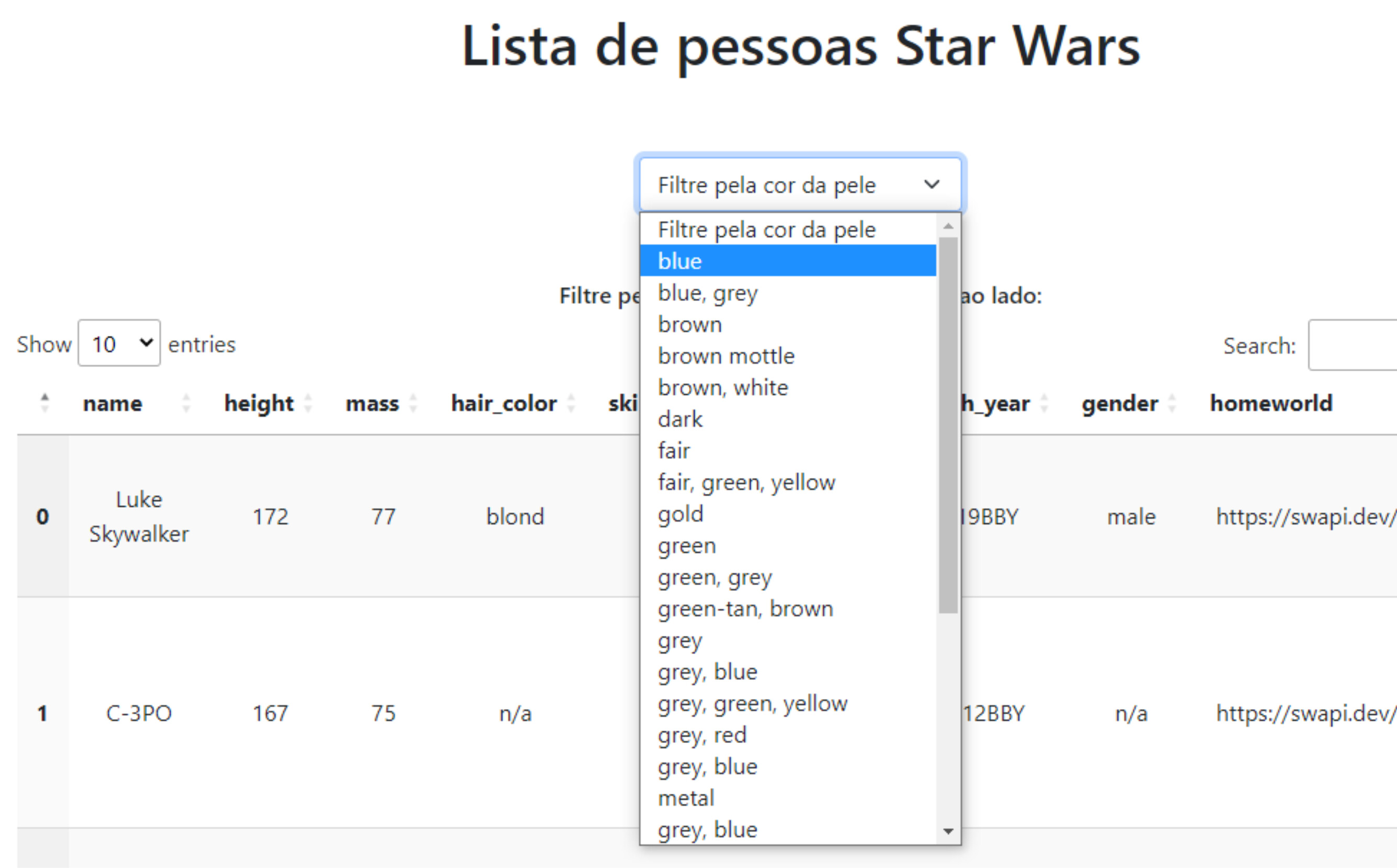The width and height of the screenshot is (1397, 868).
Task: Choose the 'green' option
Action: [x=788, y=545]
